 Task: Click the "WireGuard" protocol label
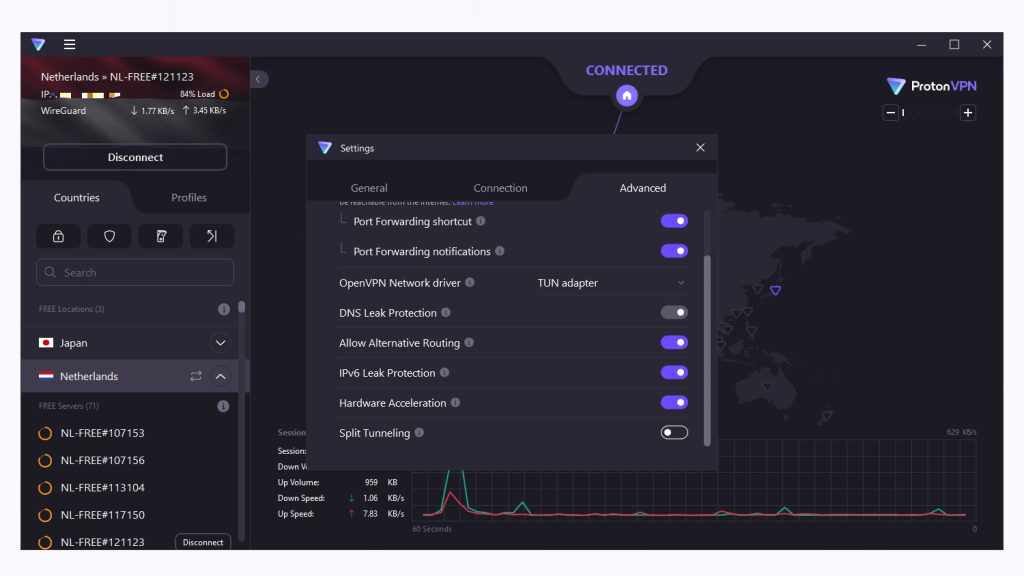[63, 111]
